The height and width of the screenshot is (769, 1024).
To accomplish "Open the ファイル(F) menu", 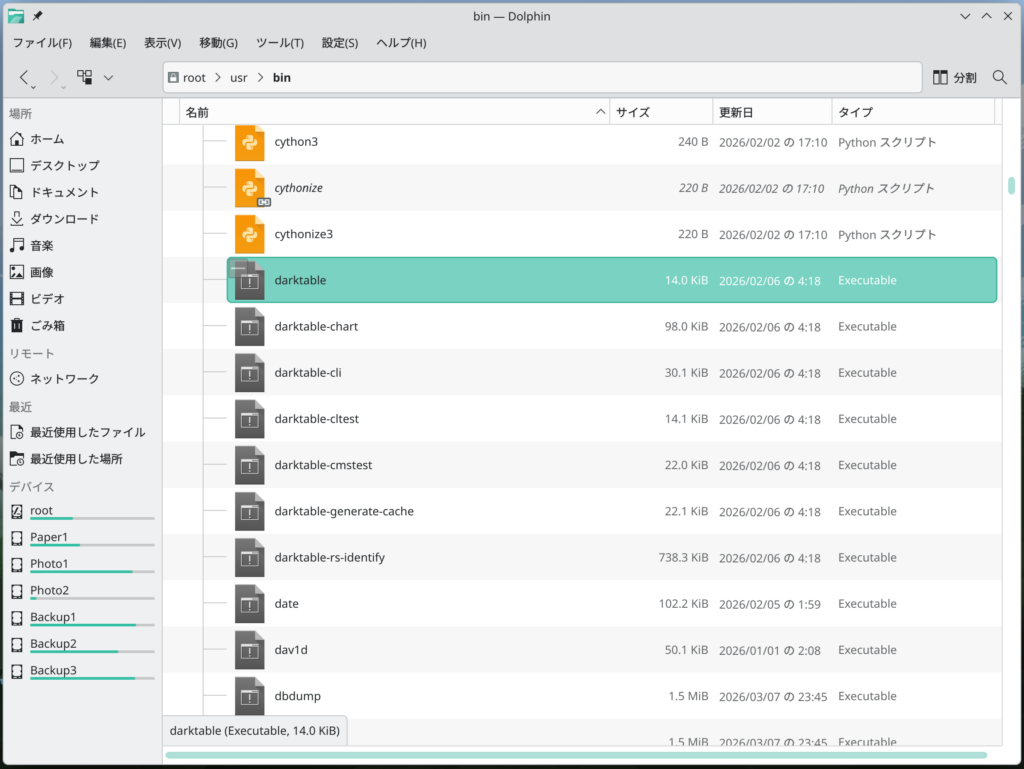I will pos(42,43).
